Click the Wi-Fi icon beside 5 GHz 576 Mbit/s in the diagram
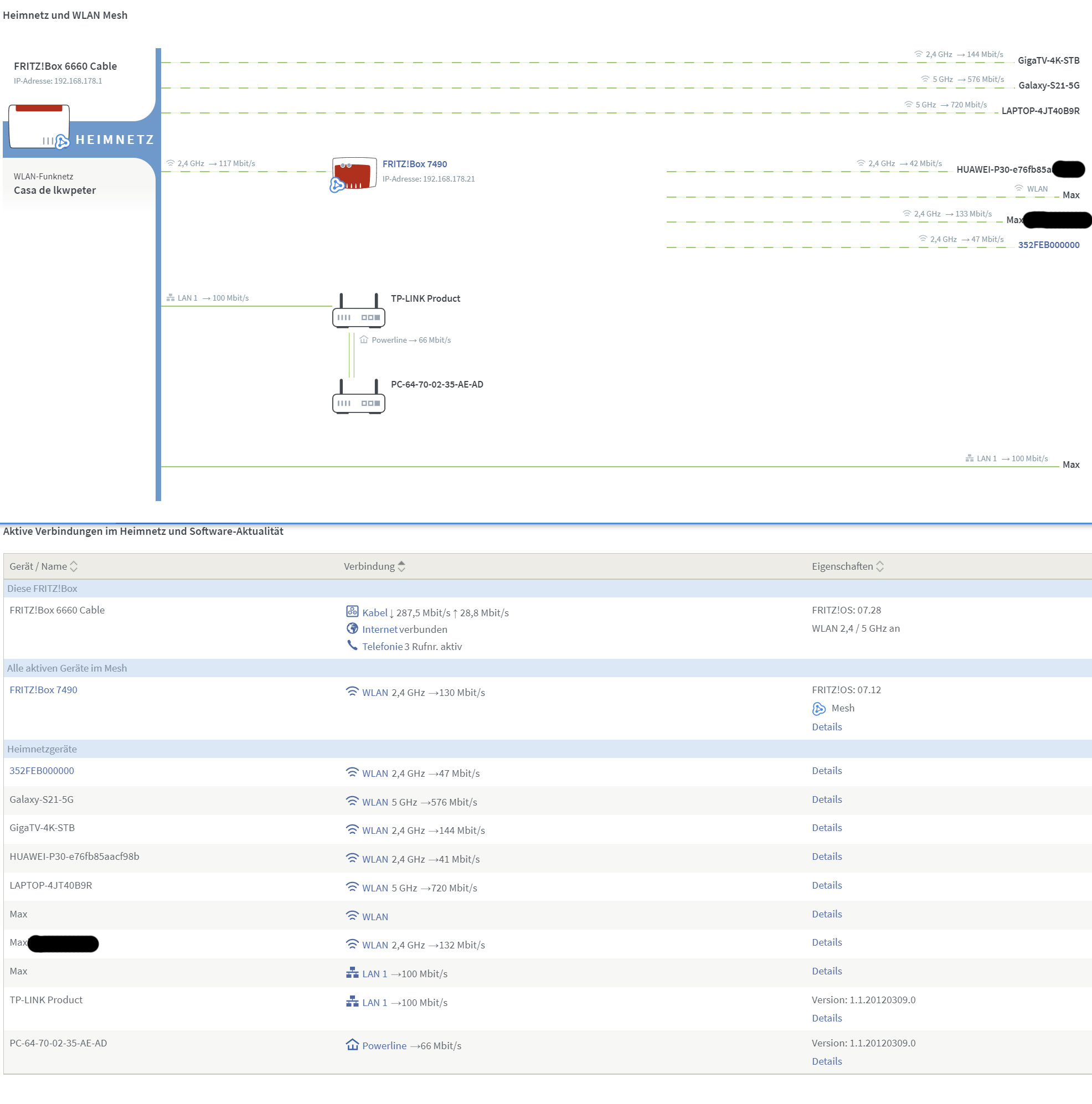The image size is (1092, 1104). click(925, 79)
